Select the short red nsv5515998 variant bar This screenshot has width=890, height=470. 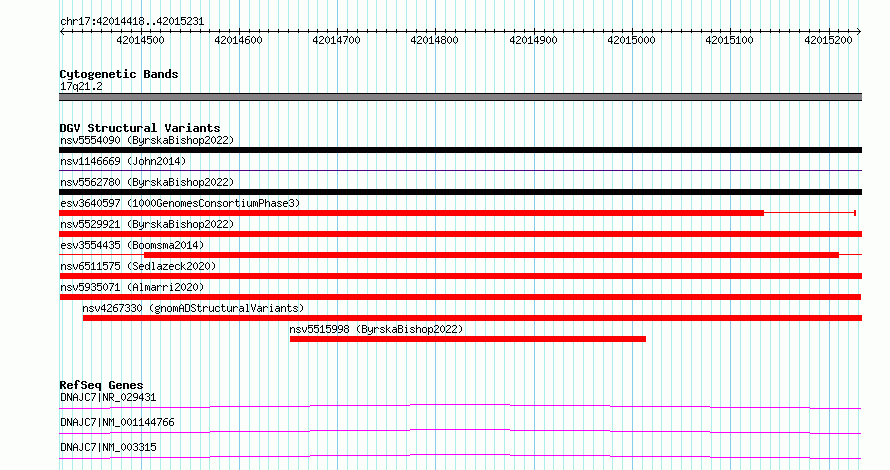point(468,339)
